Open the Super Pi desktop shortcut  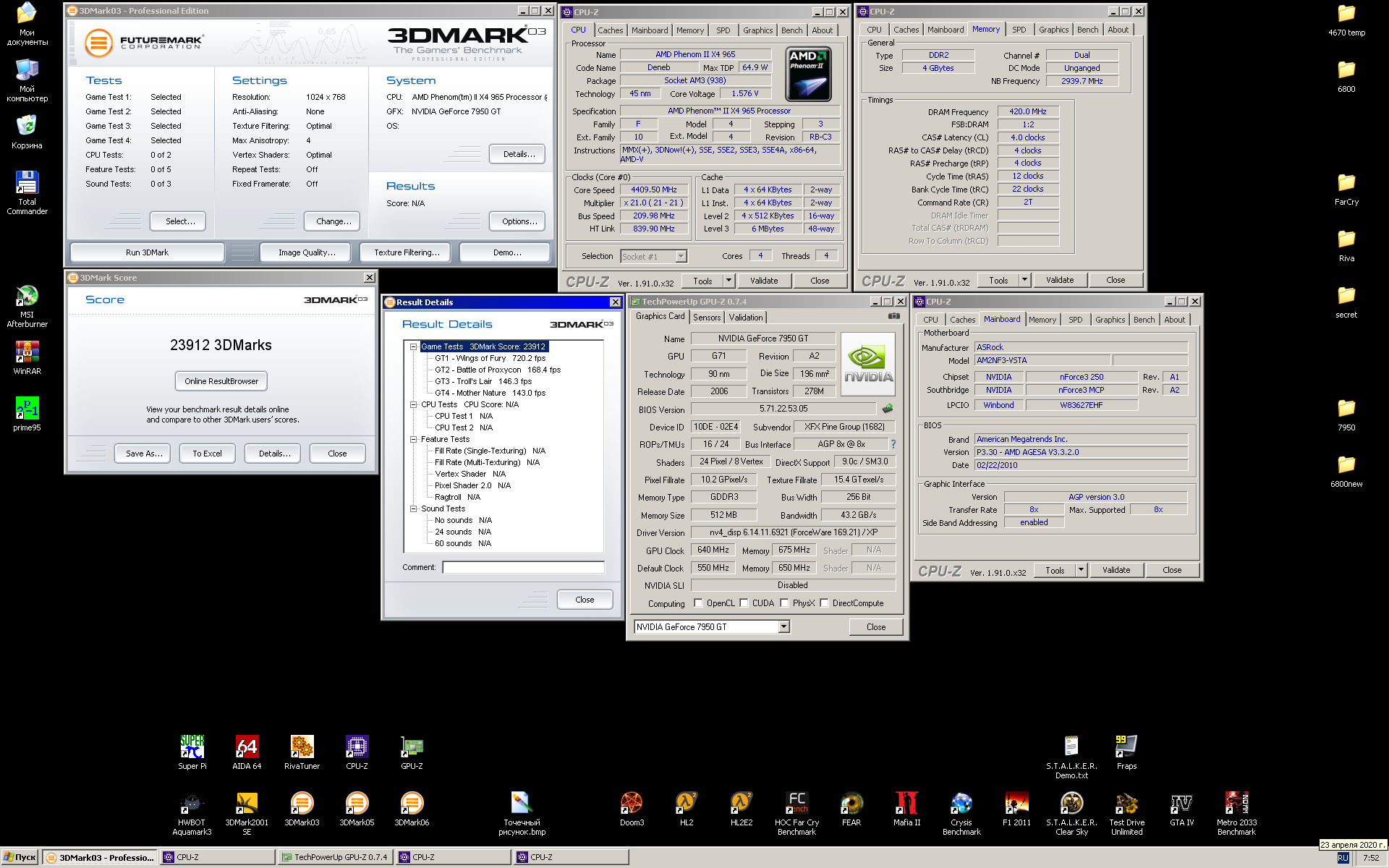point(192,752)
